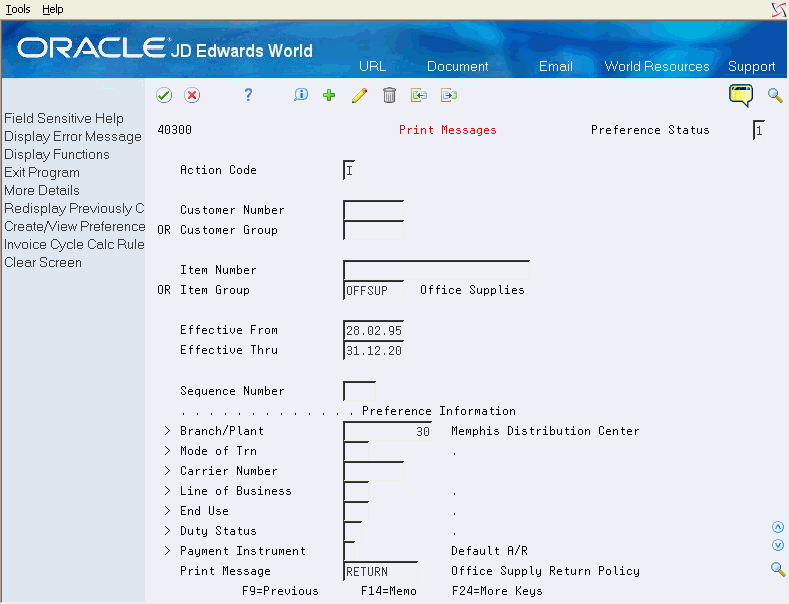Open the Support header link
The image size is (789, 604).
(x=751, y=66)
